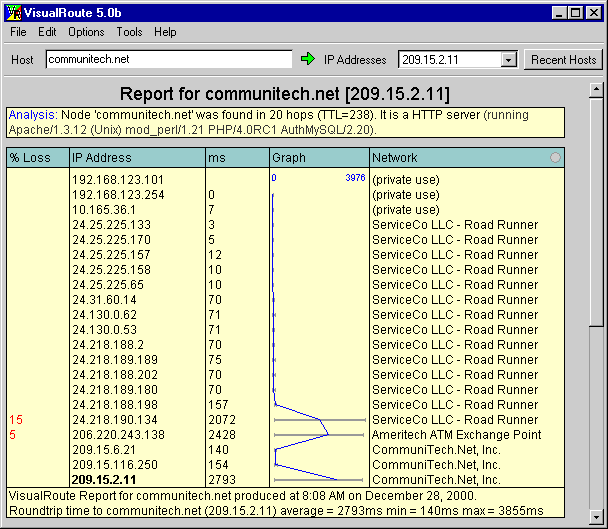The height and width of the screenshot is (529, 608).
Task: Expand the IP Addresses dropdown arrow
Action: point(508,60)
